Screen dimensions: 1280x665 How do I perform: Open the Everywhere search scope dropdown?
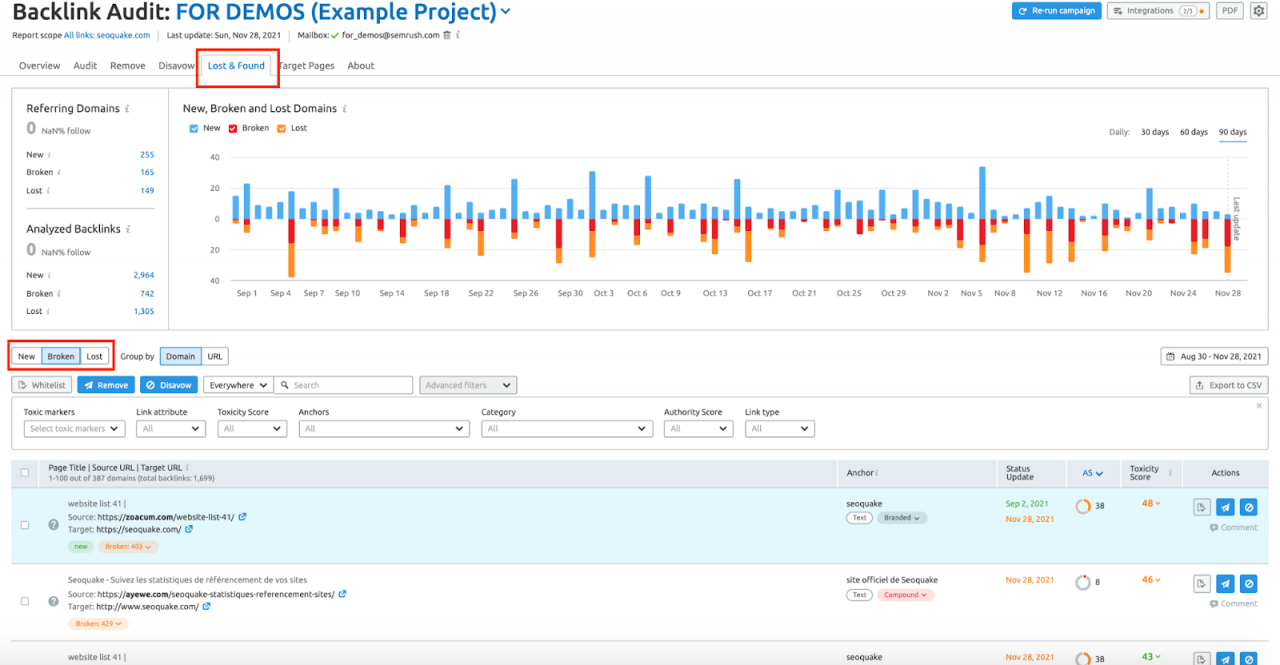(x=237, y=385)
